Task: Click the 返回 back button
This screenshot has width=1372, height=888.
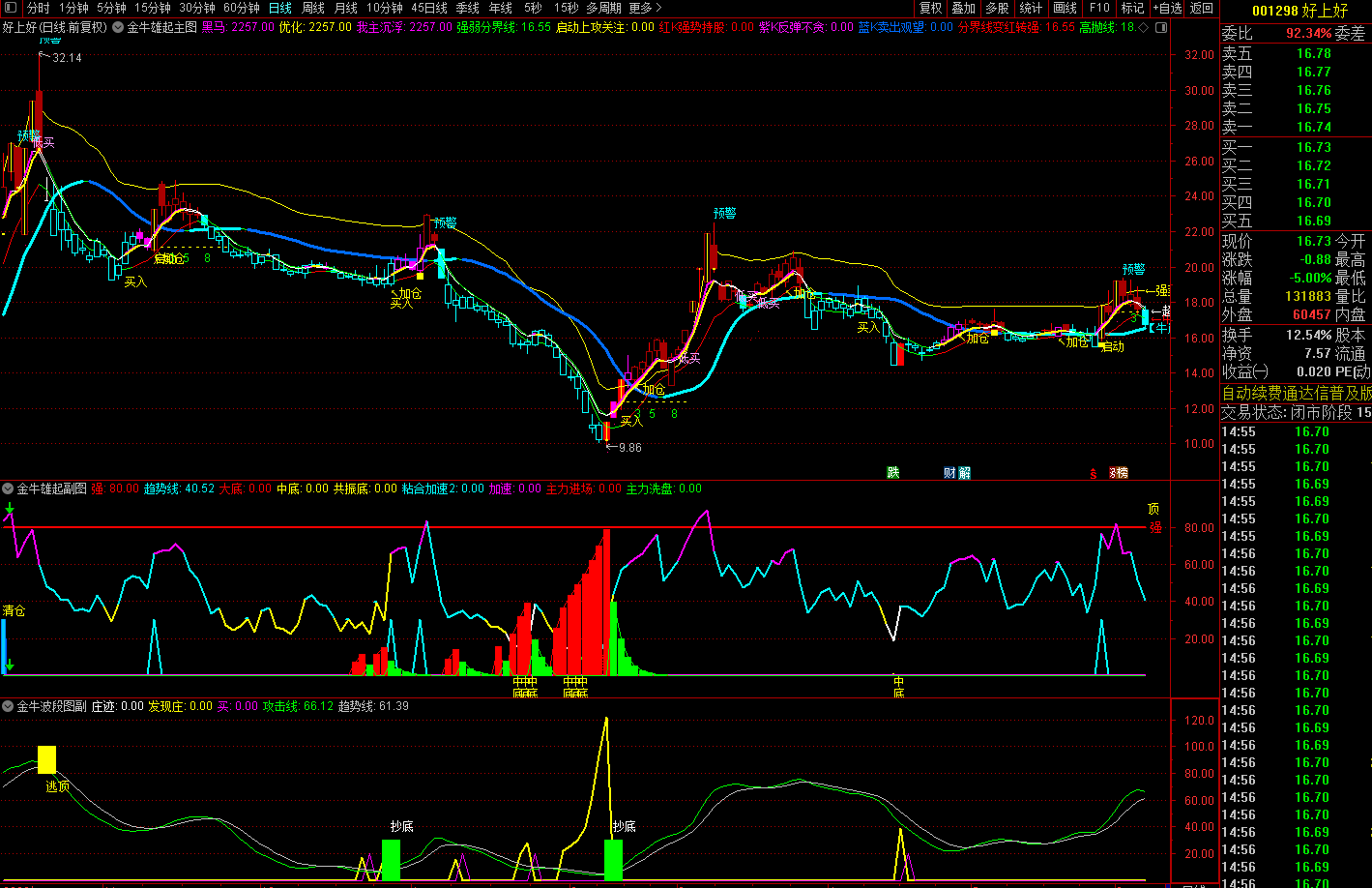Action: pyautogui.click(x=1201, y=8)
